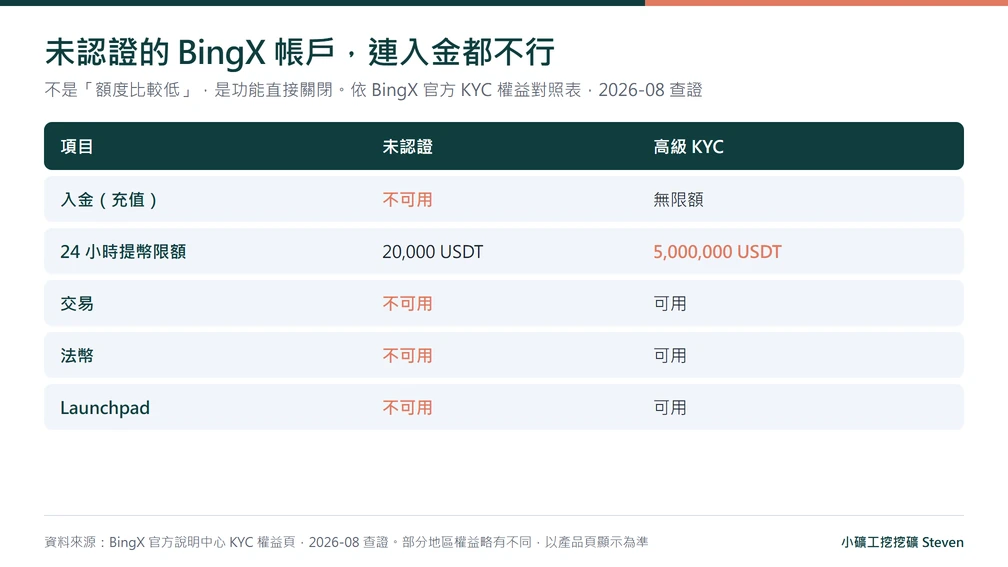Click the Launchpad row label

point(105,408)
